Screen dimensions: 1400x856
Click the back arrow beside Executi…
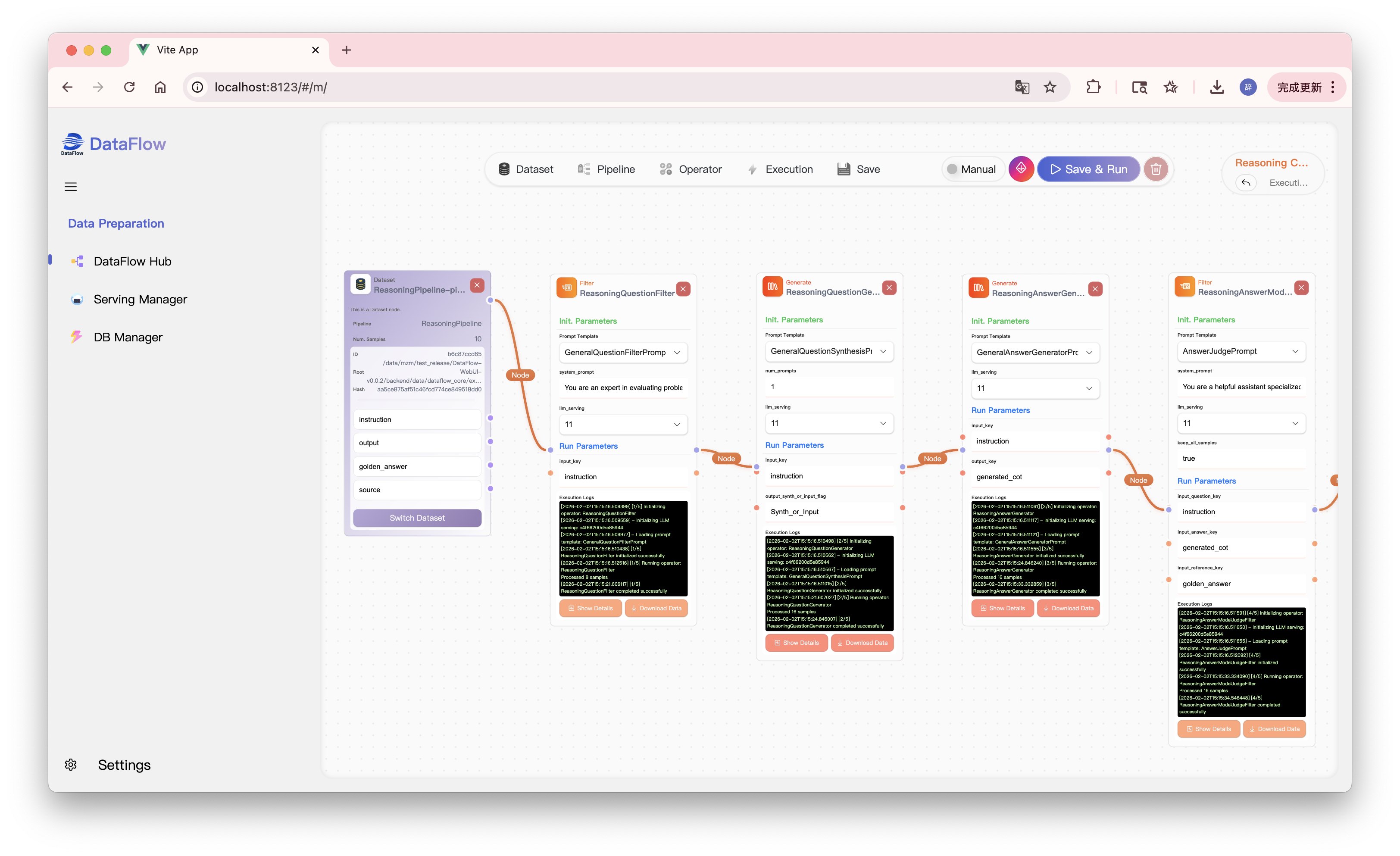1245,183
